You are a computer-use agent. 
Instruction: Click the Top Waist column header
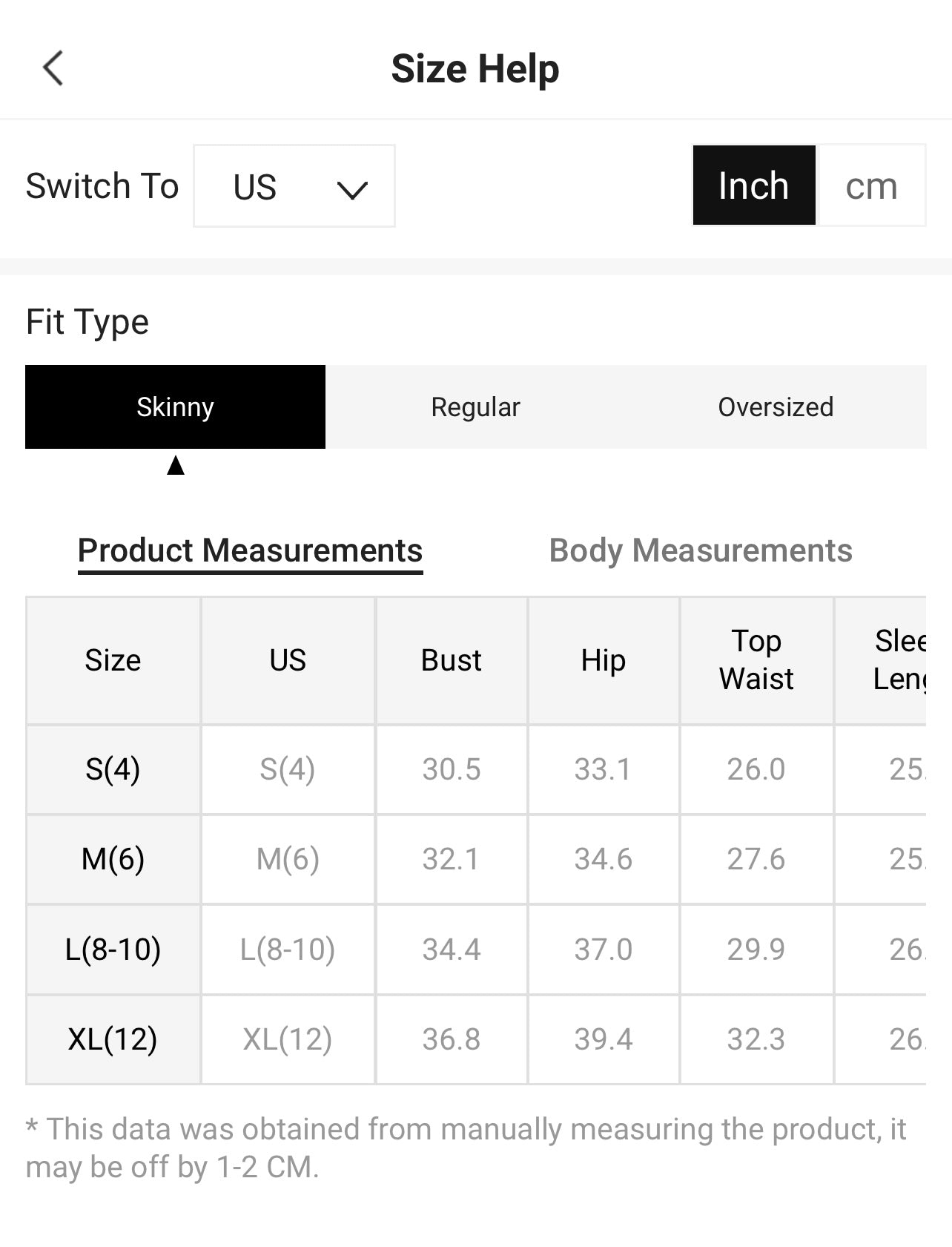click(x=756, y=660)
